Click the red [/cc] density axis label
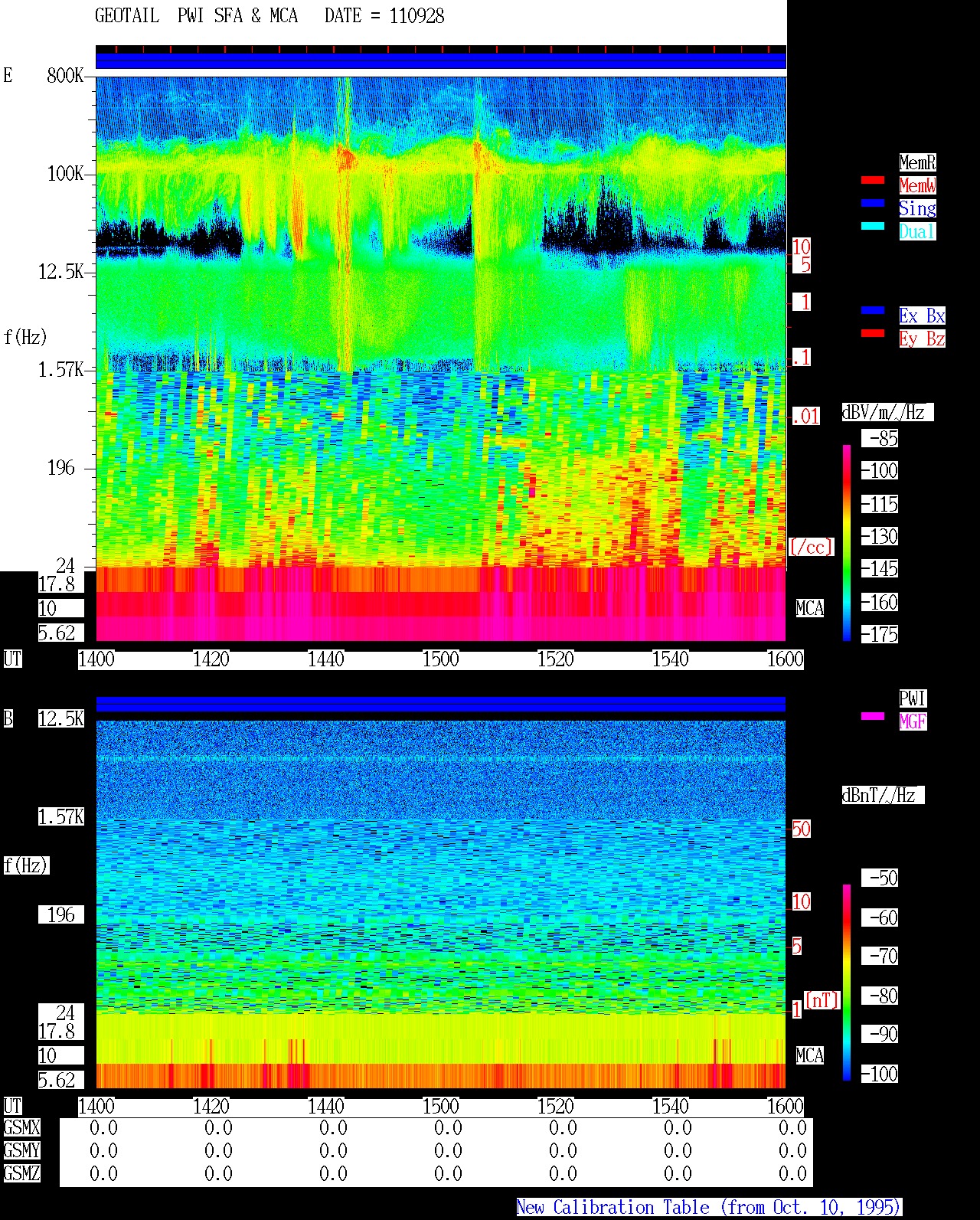The height and width of the screenshot is (1220, 980). click(811, 547)
